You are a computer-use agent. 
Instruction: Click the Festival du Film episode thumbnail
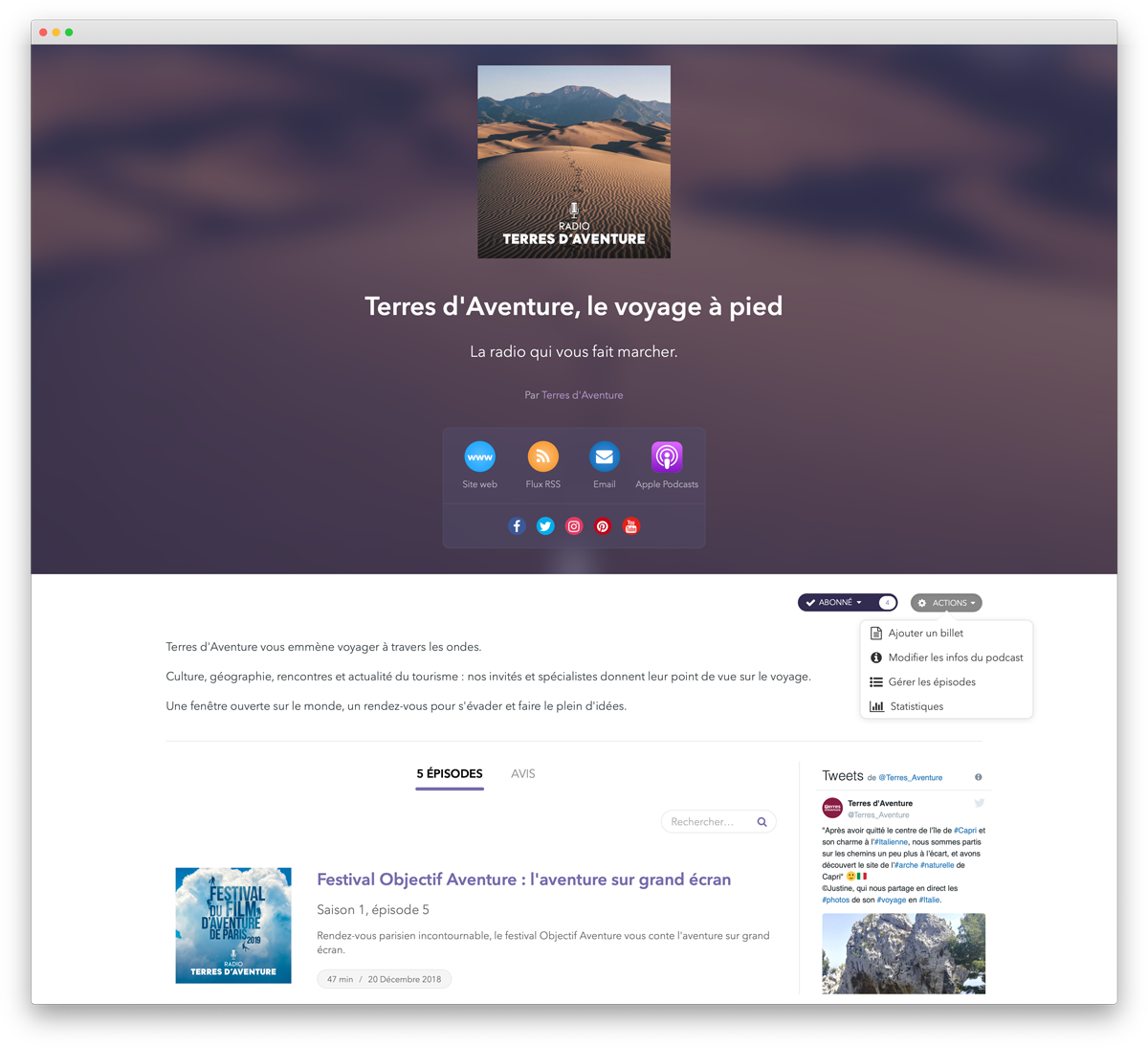[233, 925]
